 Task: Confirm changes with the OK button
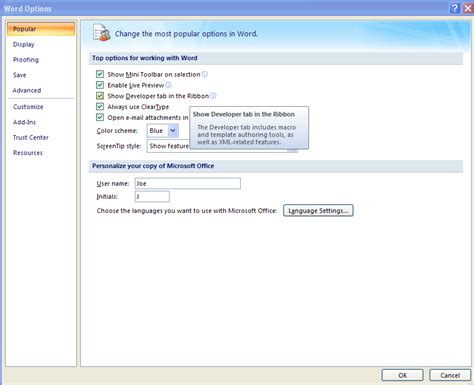(402, 375)
